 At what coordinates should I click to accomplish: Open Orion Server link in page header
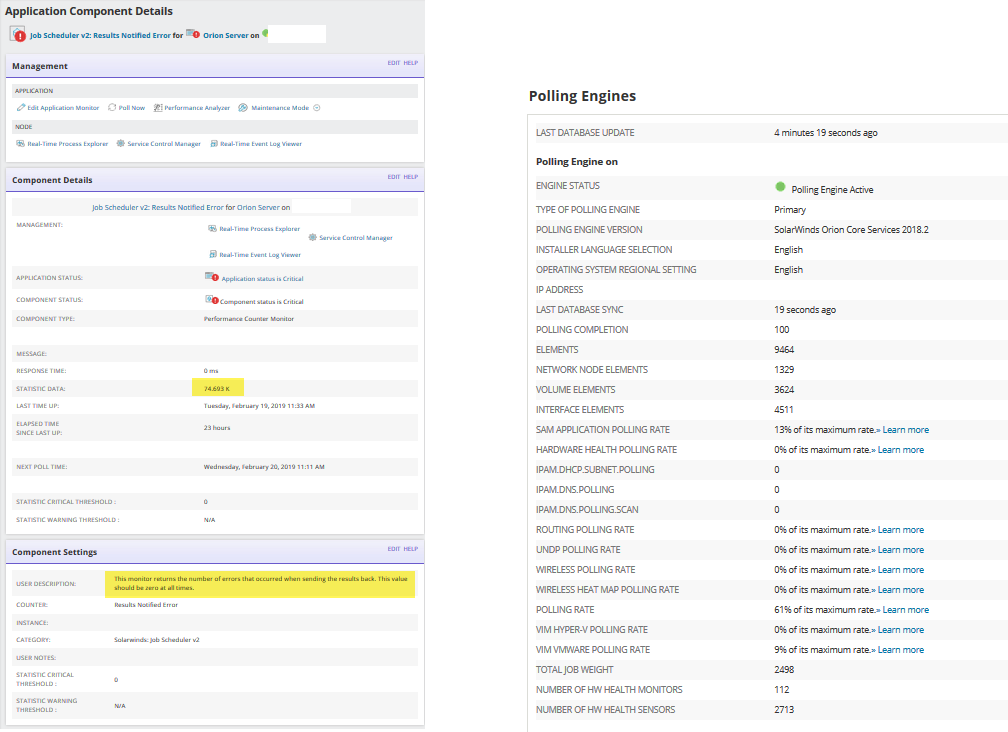pyautogui.click(x=226, y=35)
